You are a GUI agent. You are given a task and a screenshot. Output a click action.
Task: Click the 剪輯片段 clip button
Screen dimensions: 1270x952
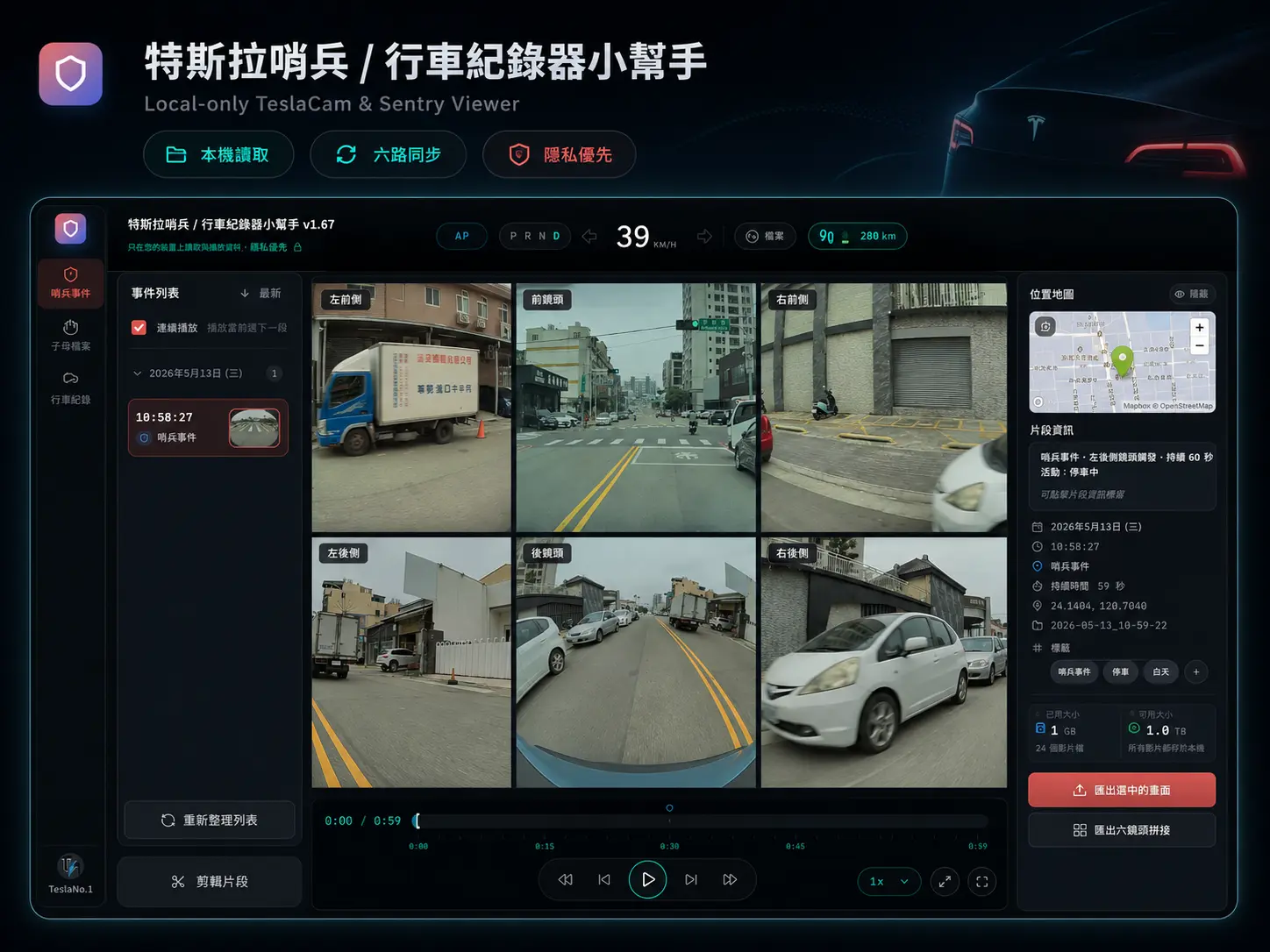click(x=210, y=882)
